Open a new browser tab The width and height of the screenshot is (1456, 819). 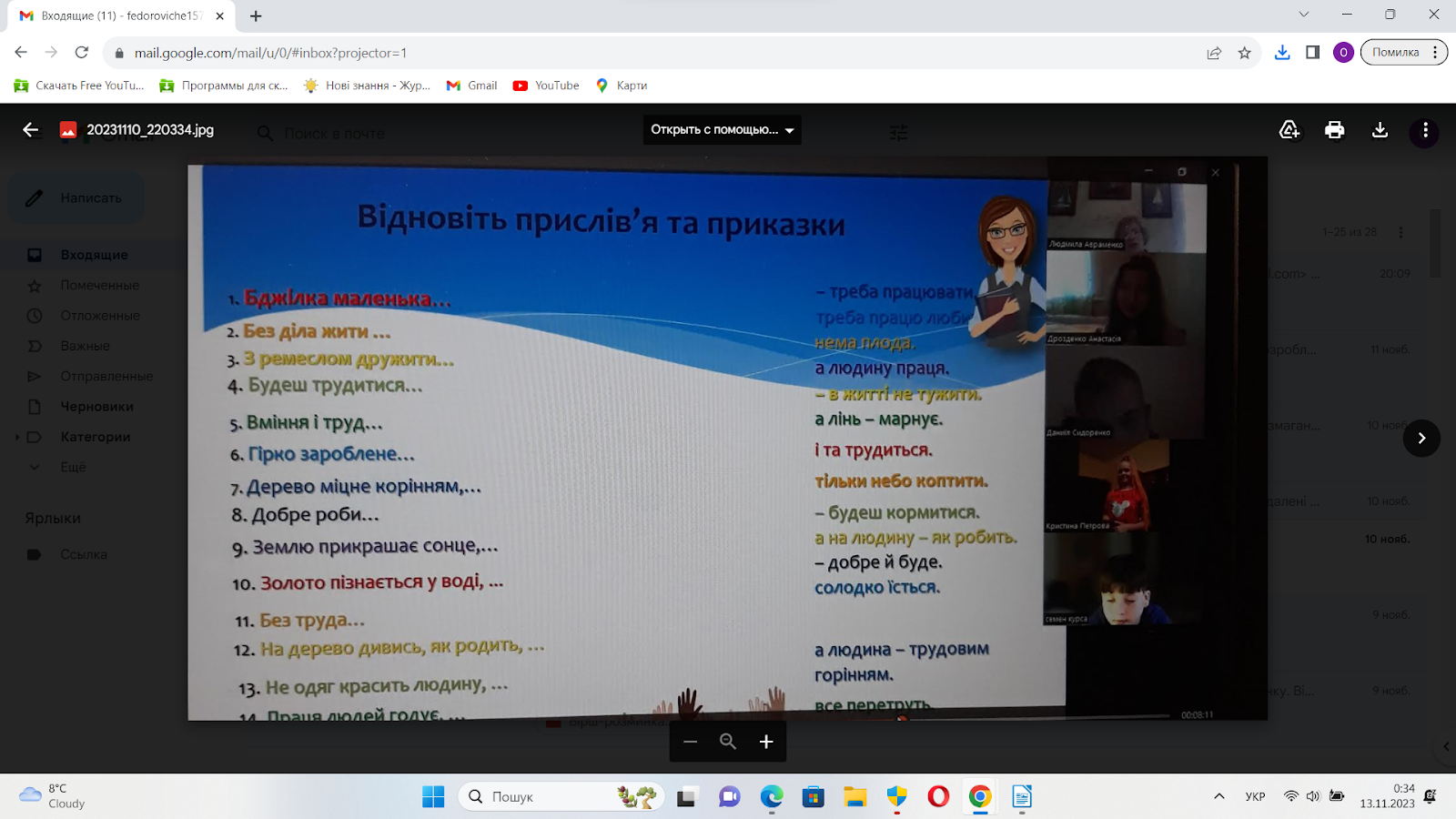256,15
